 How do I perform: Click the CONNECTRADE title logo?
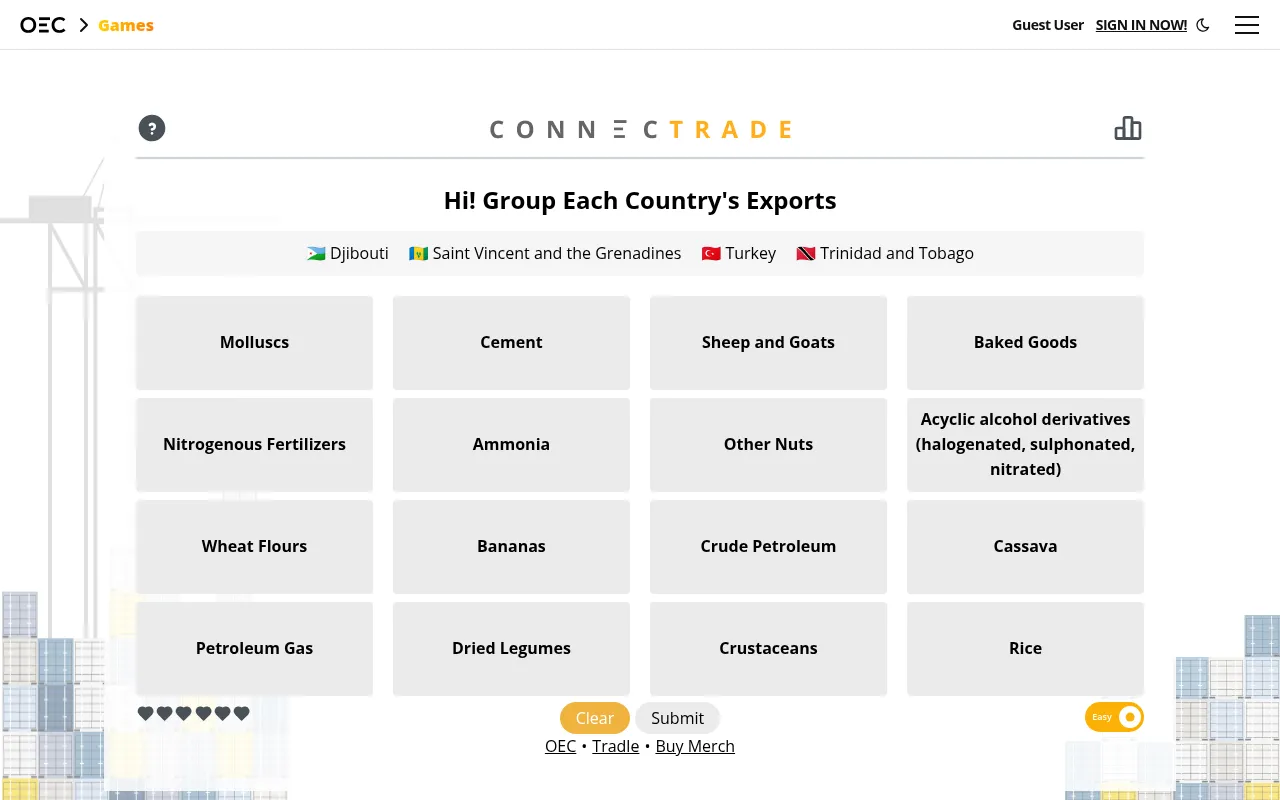coord(640,129)
